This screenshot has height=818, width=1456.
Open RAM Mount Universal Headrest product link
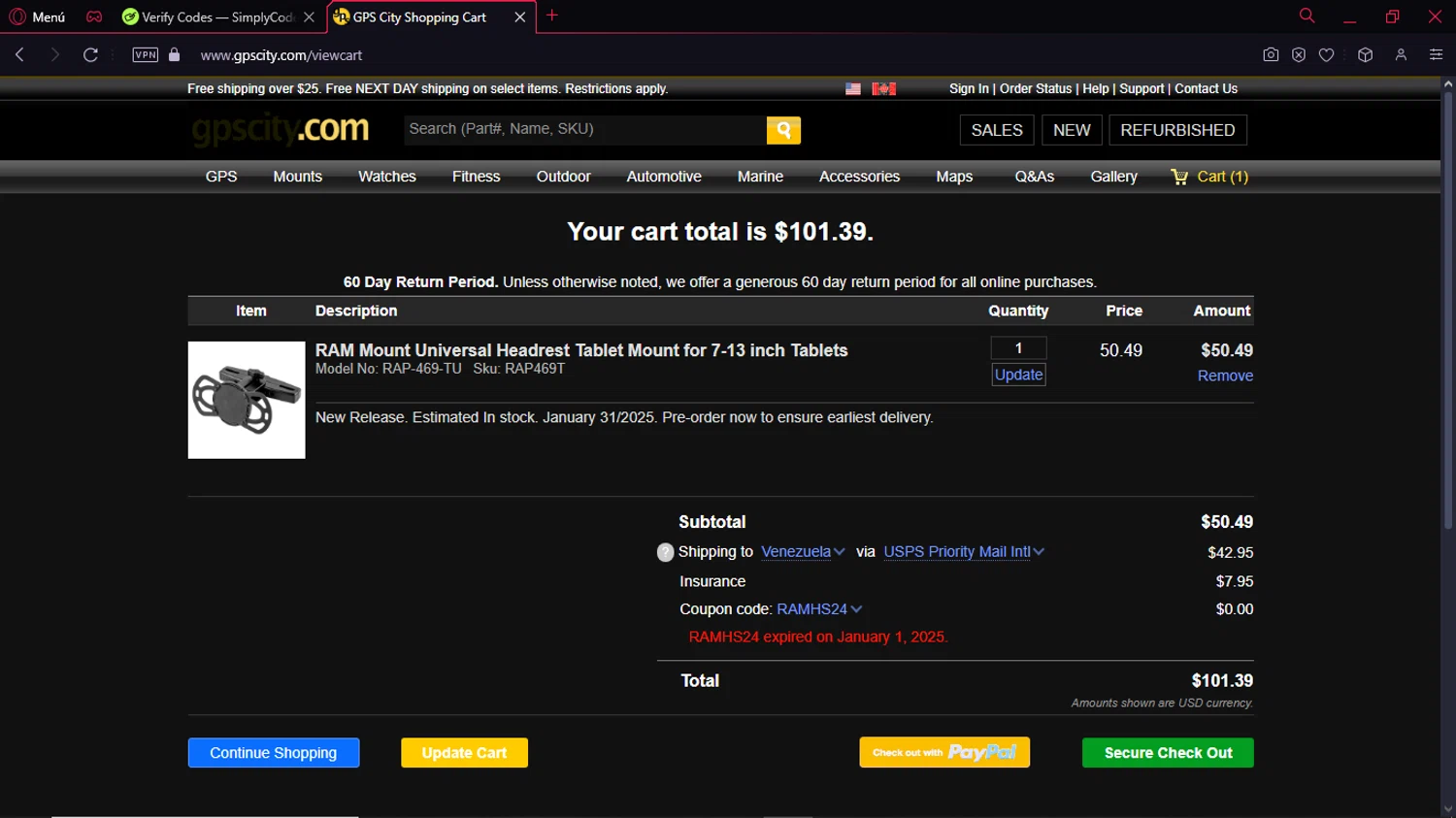click(x=581, y=350)
